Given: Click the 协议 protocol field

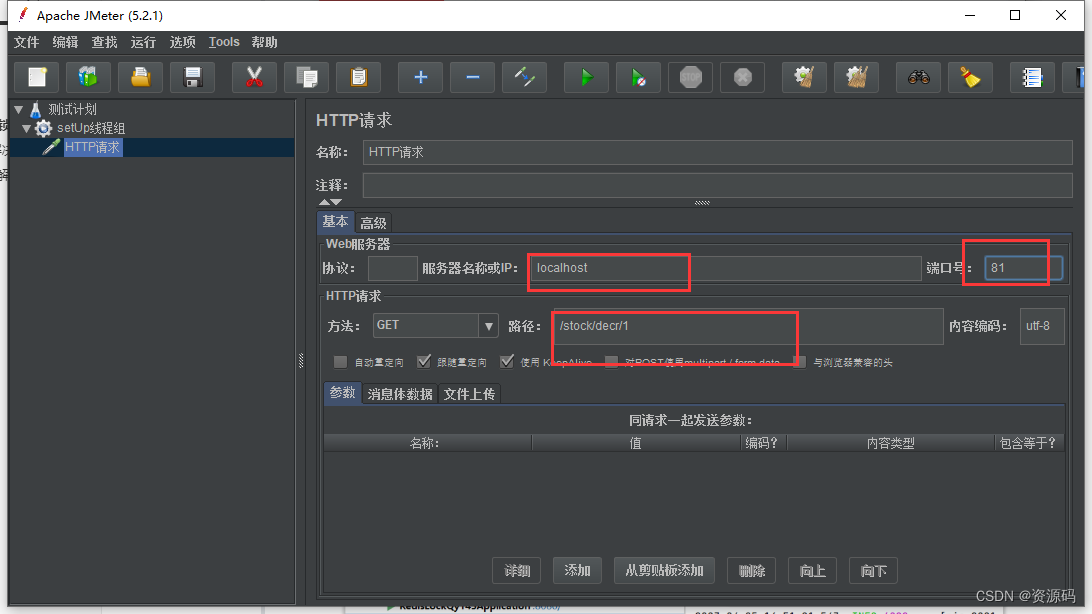Looking at the screenshot, I should 392,268.
